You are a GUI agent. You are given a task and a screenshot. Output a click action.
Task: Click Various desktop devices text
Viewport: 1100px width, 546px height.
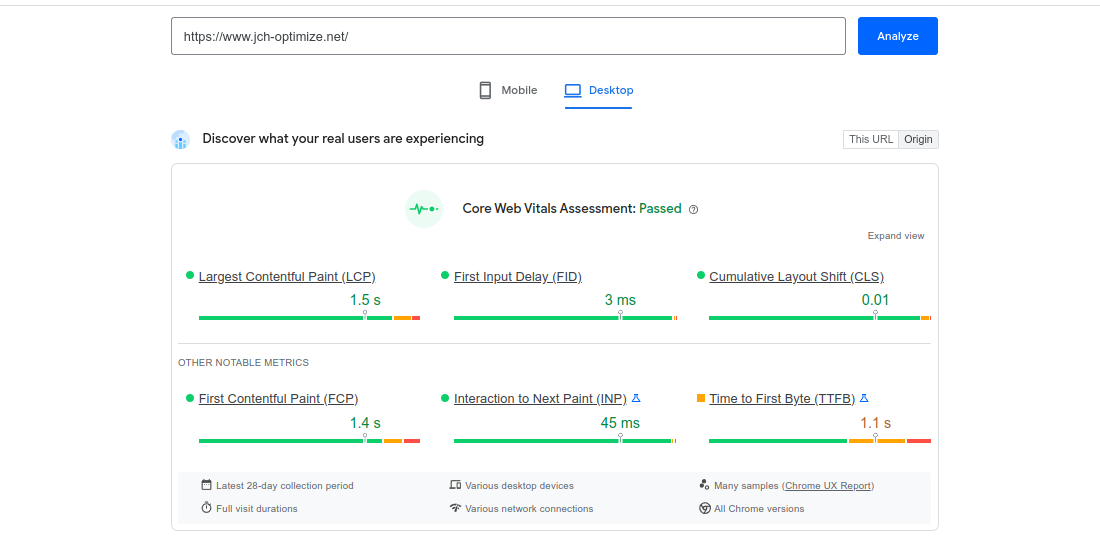pos(519,486)
